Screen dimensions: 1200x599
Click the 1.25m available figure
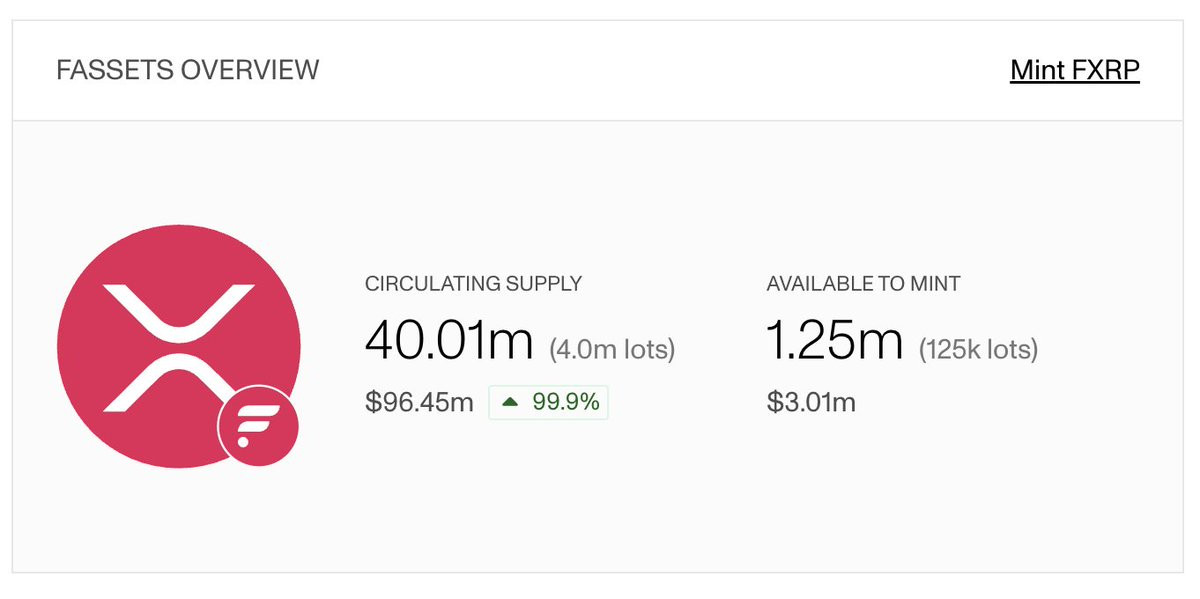[x=835, y=342]
